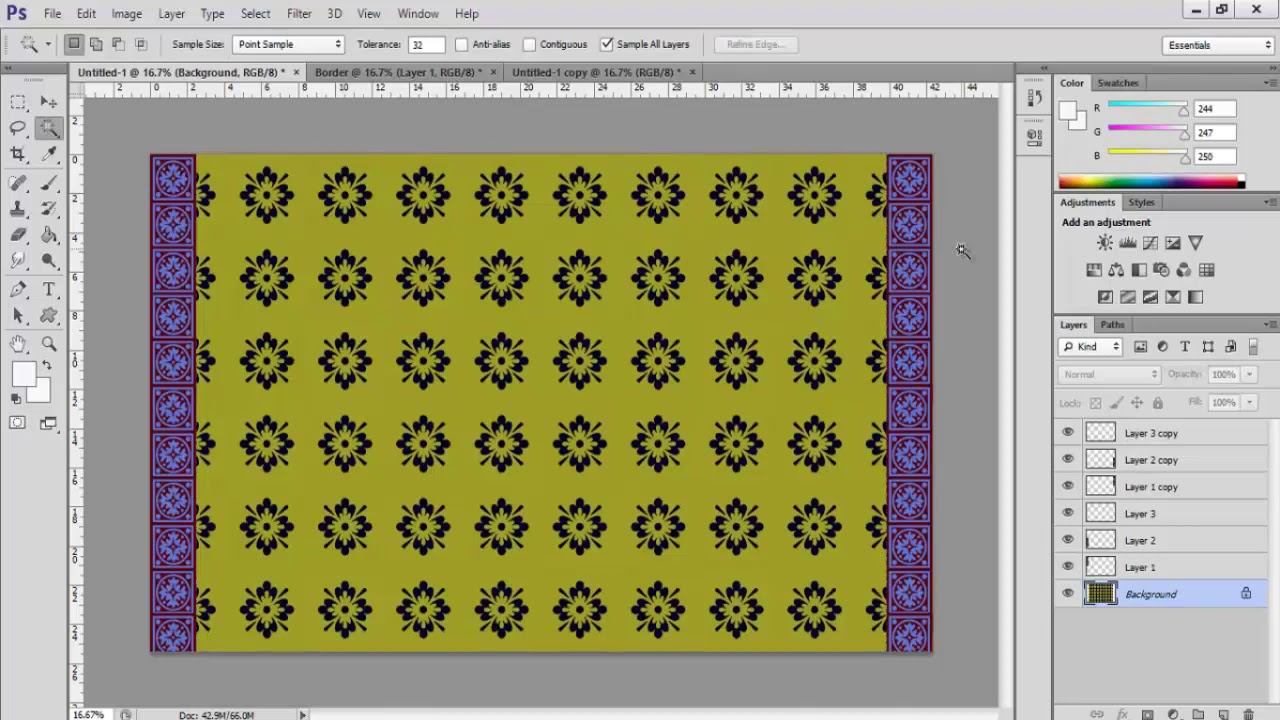Select the Zoom tool

[x=48, y=345]
